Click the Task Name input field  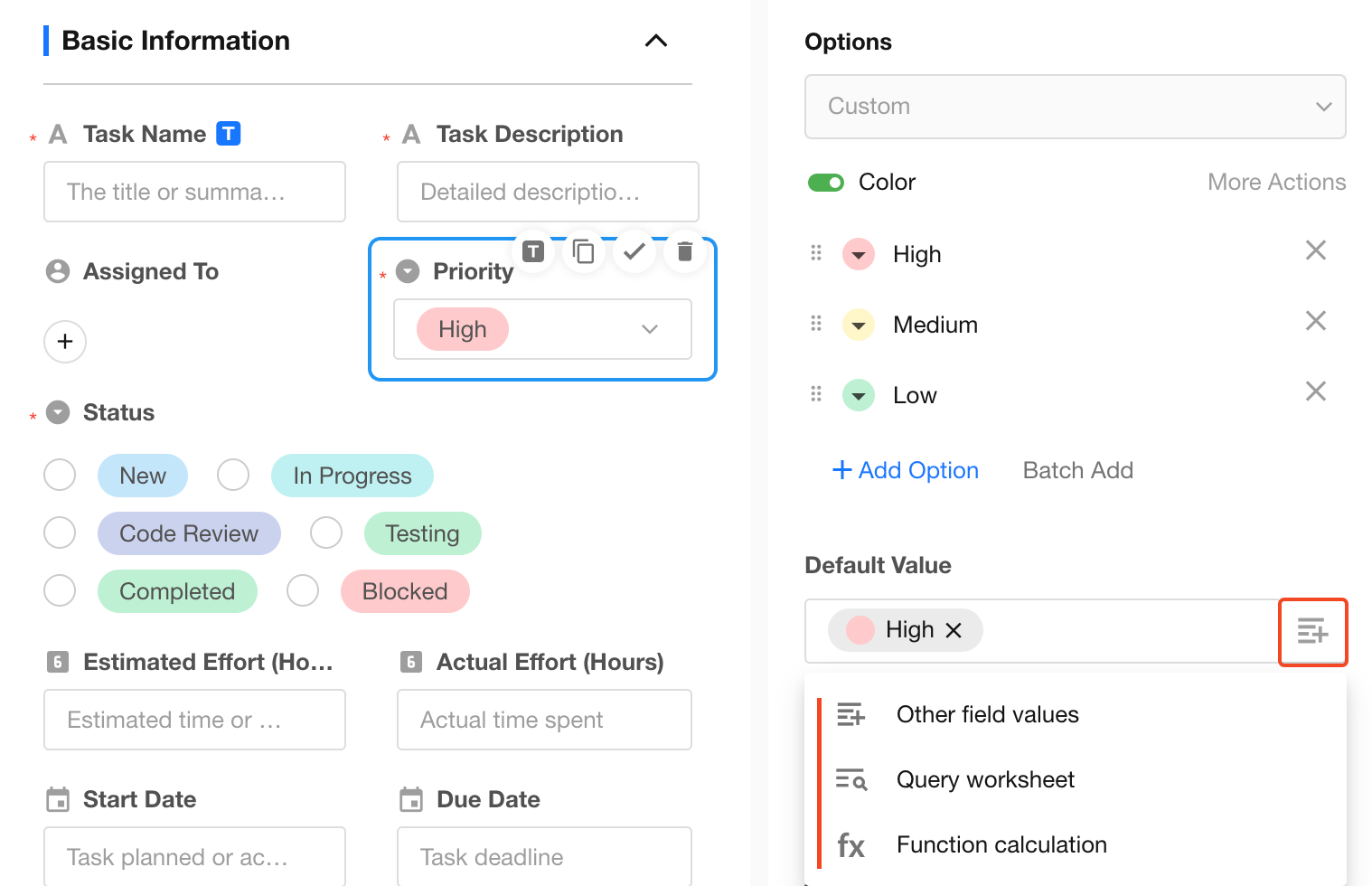point(194,192)
